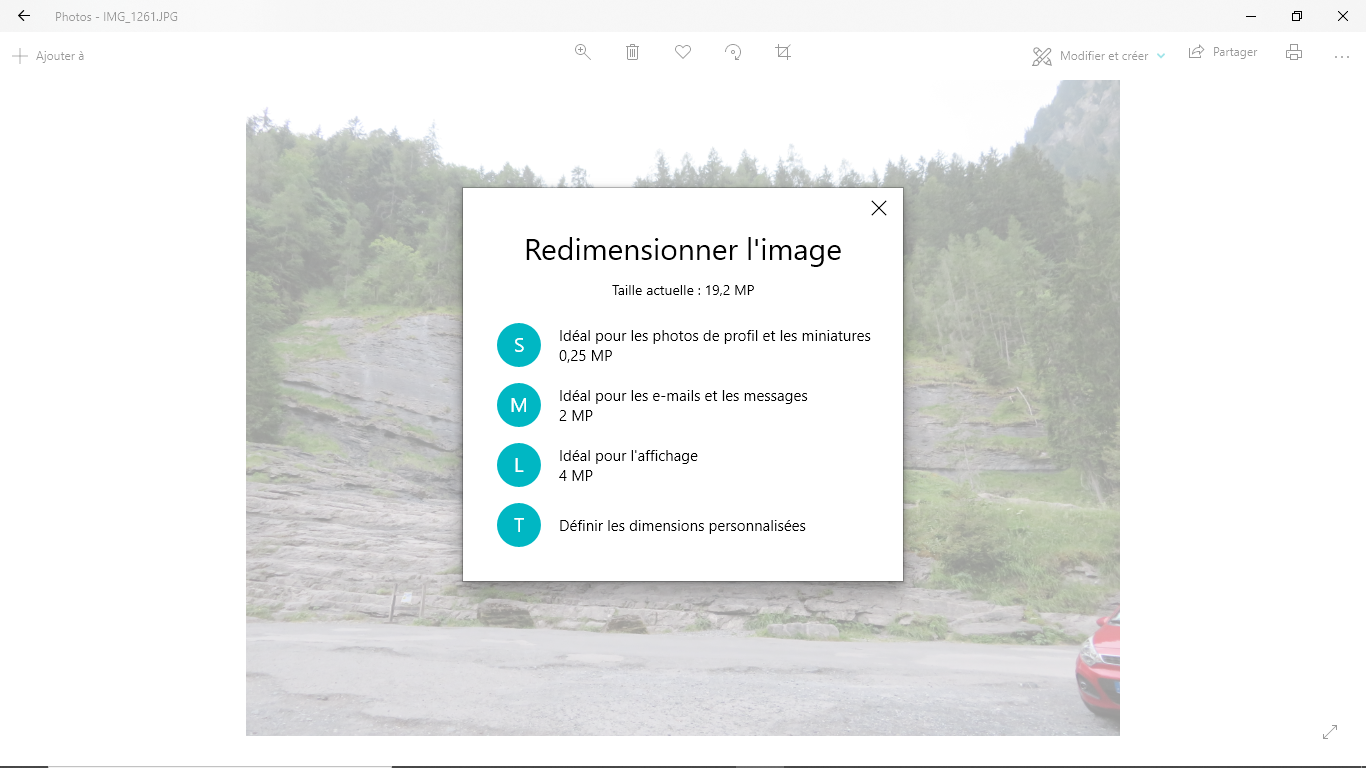Select Idéal pour les e-mails et les messages

(683, 396)
